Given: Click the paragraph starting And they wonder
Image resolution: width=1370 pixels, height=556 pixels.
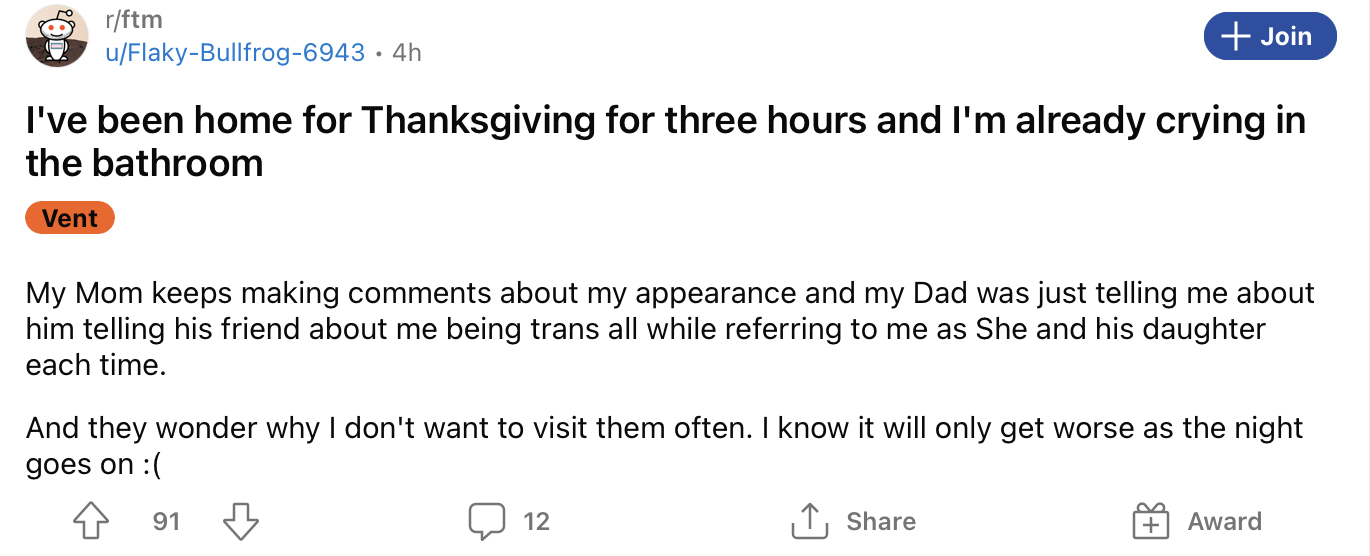Looking at the screenshot, I should click(664, 446).
